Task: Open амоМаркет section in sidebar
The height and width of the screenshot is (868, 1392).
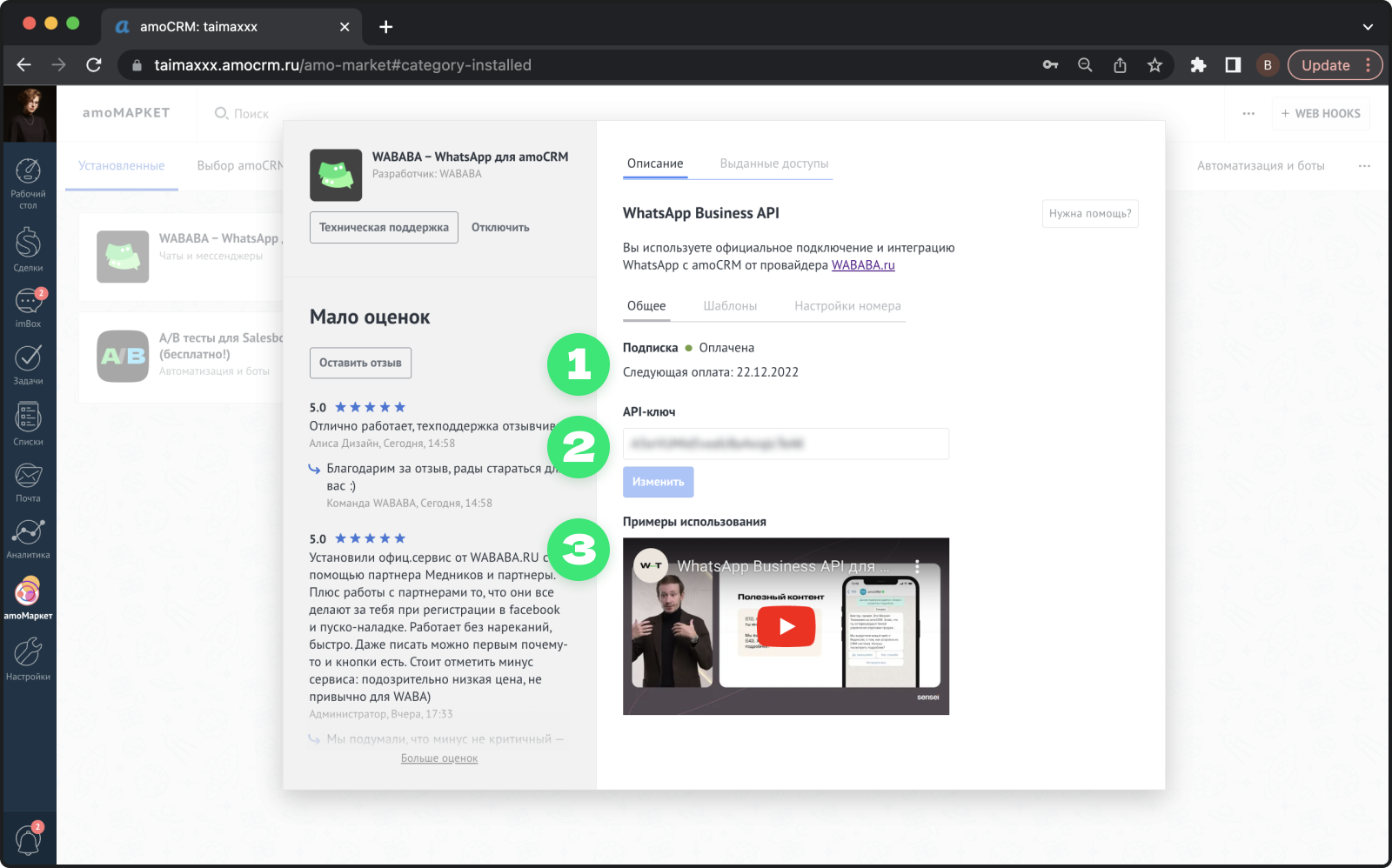Action: point(28,598)
